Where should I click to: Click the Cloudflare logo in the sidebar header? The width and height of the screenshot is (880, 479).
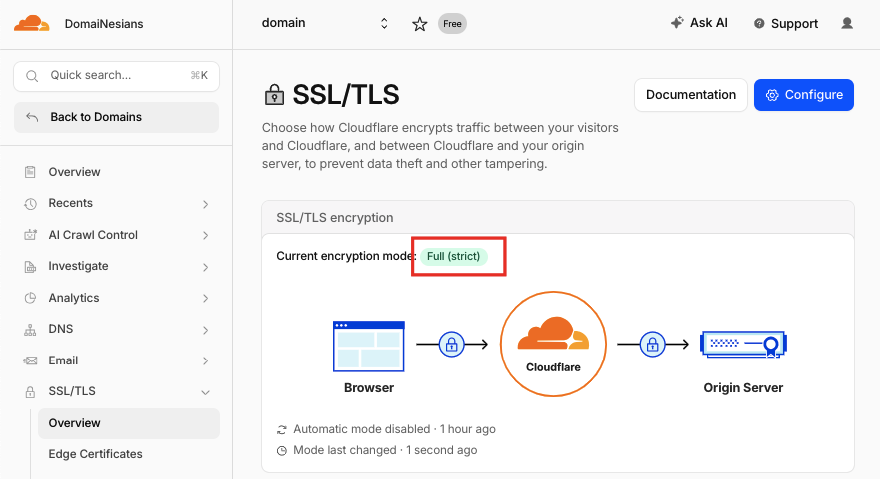pos(31,24)
